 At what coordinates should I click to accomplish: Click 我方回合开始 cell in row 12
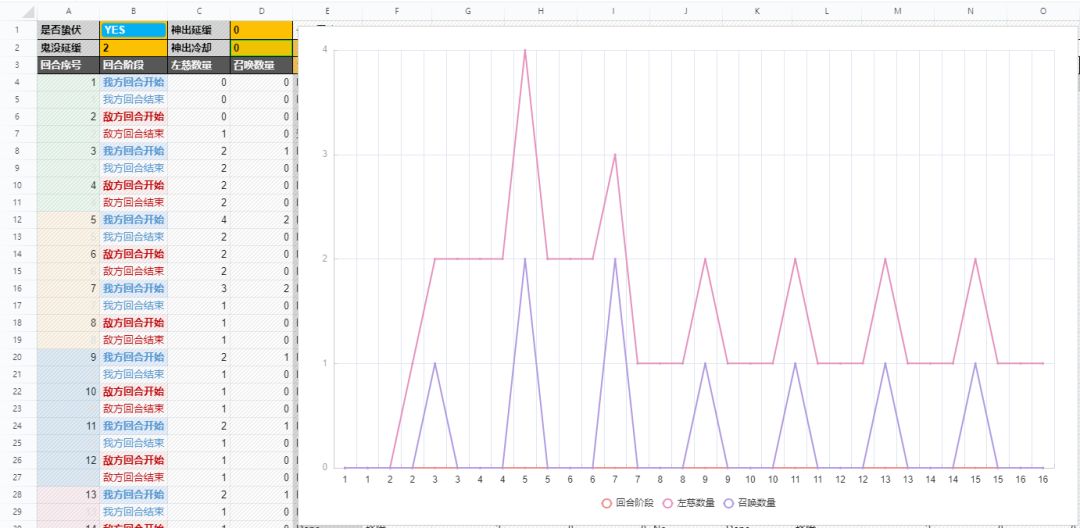coord(133,220)
